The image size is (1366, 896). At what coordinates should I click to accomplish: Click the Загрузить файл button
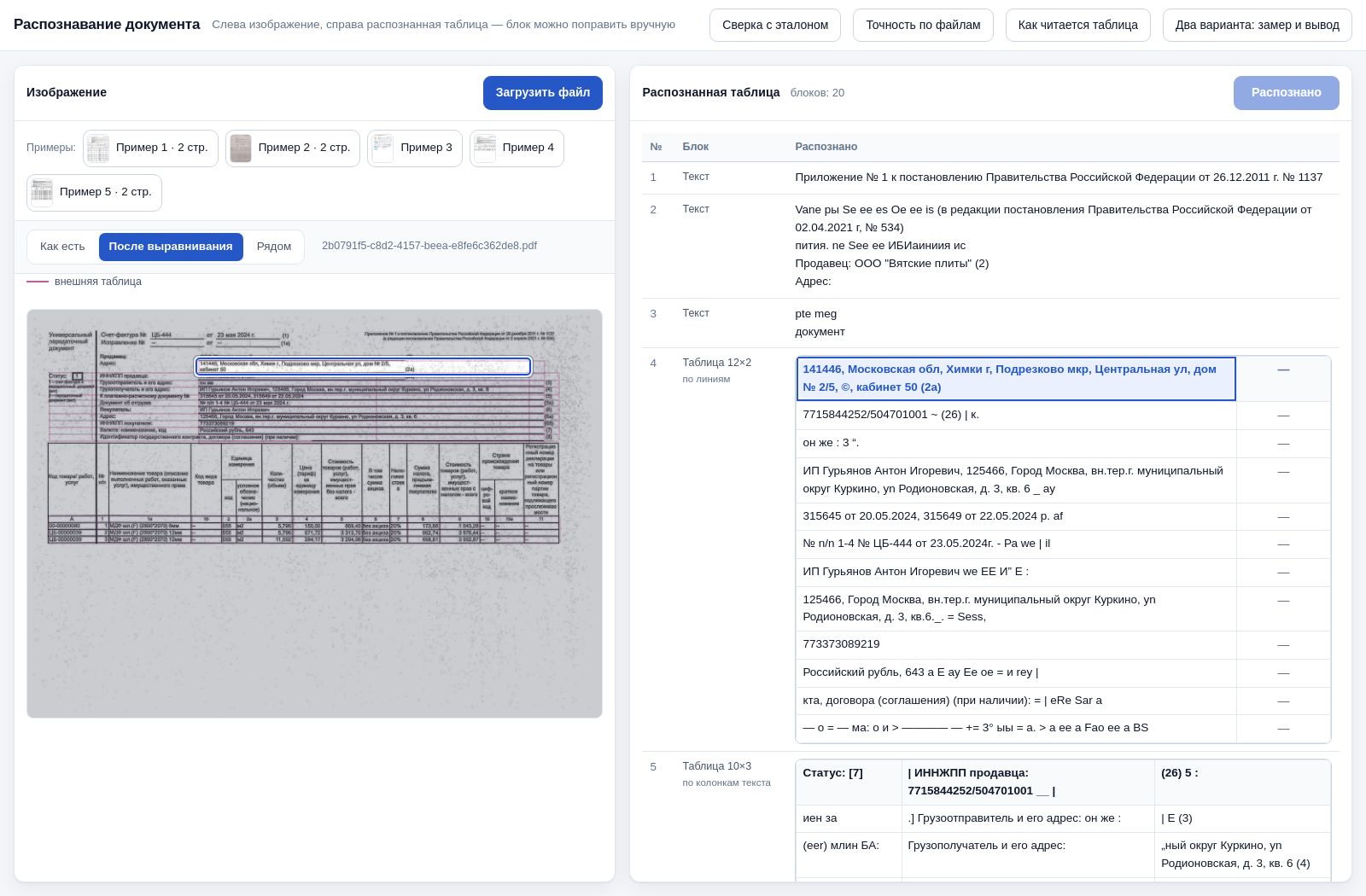click(543, 92)
